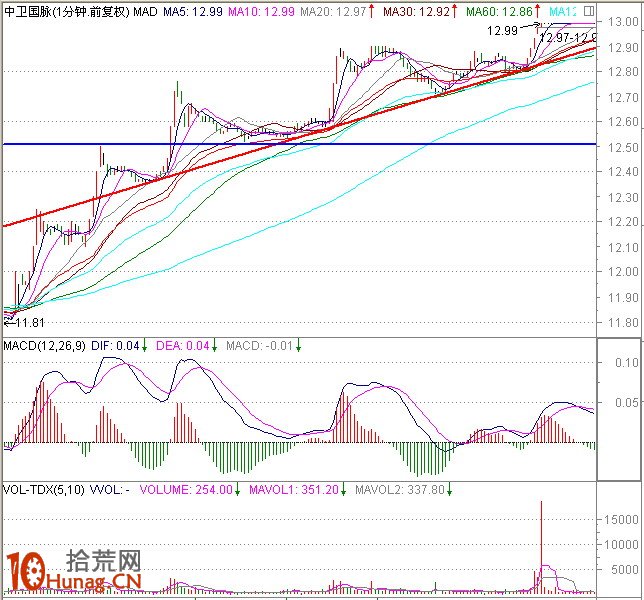Click the 11.80 price axis label
The width and height of the screenshot is (644, 600).
tap(623, 323)
